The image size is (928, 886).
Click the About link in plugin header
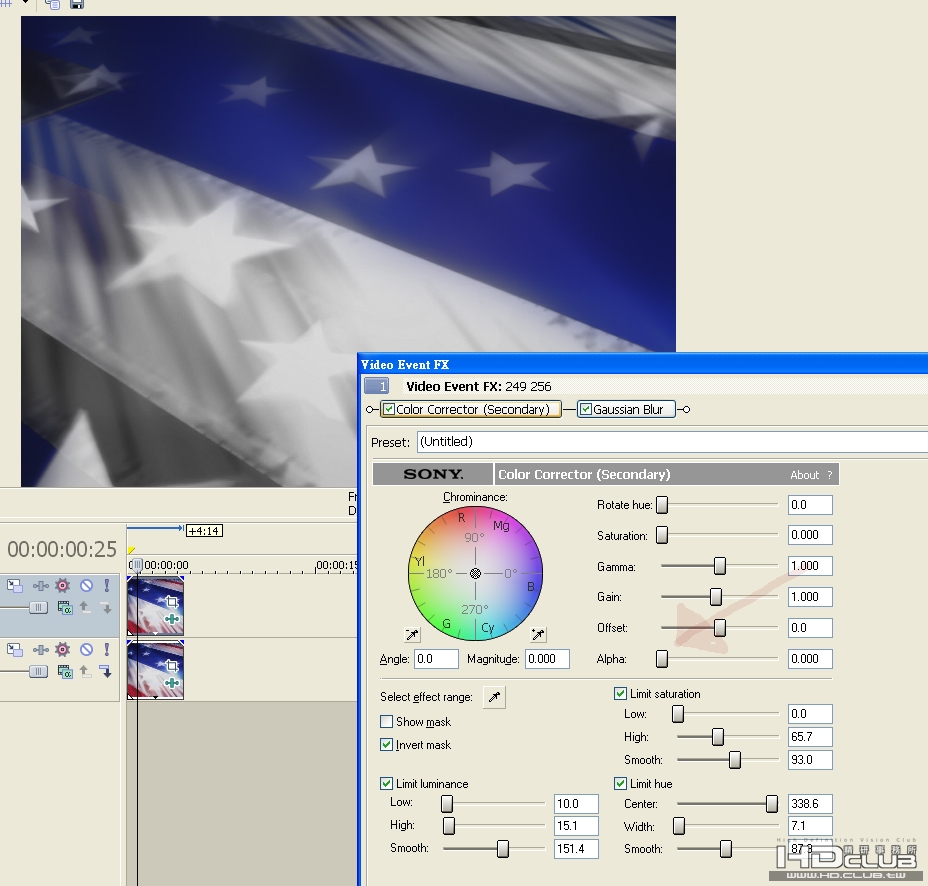804,475
